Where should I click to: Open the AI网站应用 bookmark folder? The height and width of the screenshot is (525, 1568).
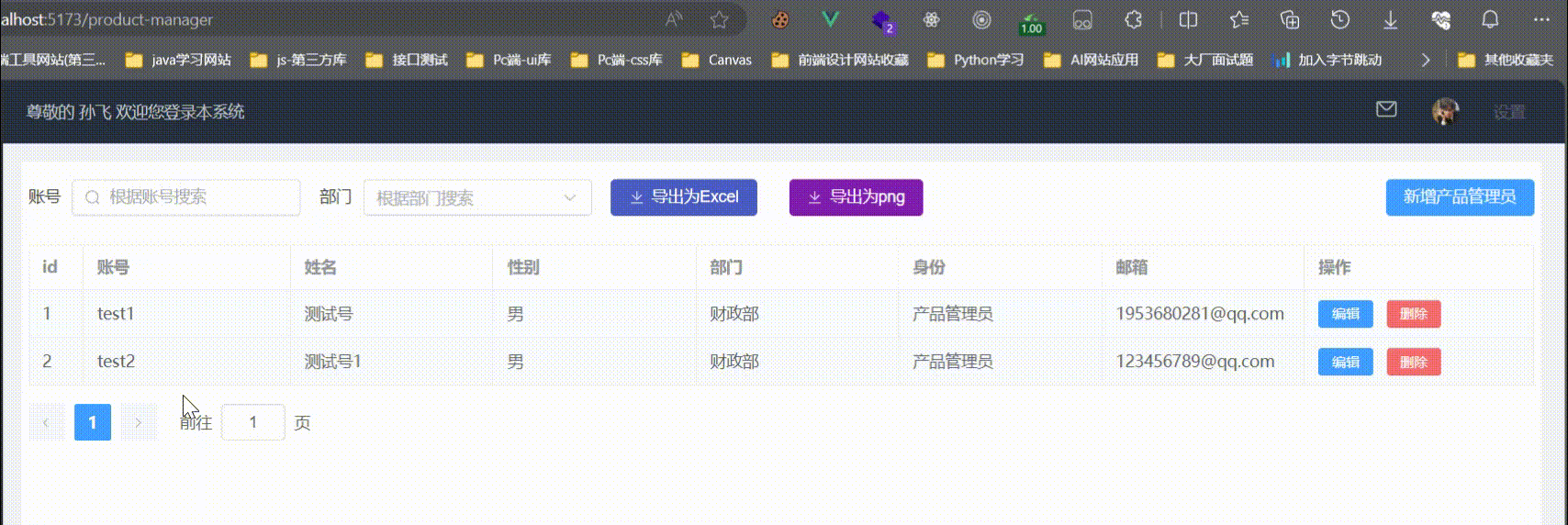[1092, 60]
